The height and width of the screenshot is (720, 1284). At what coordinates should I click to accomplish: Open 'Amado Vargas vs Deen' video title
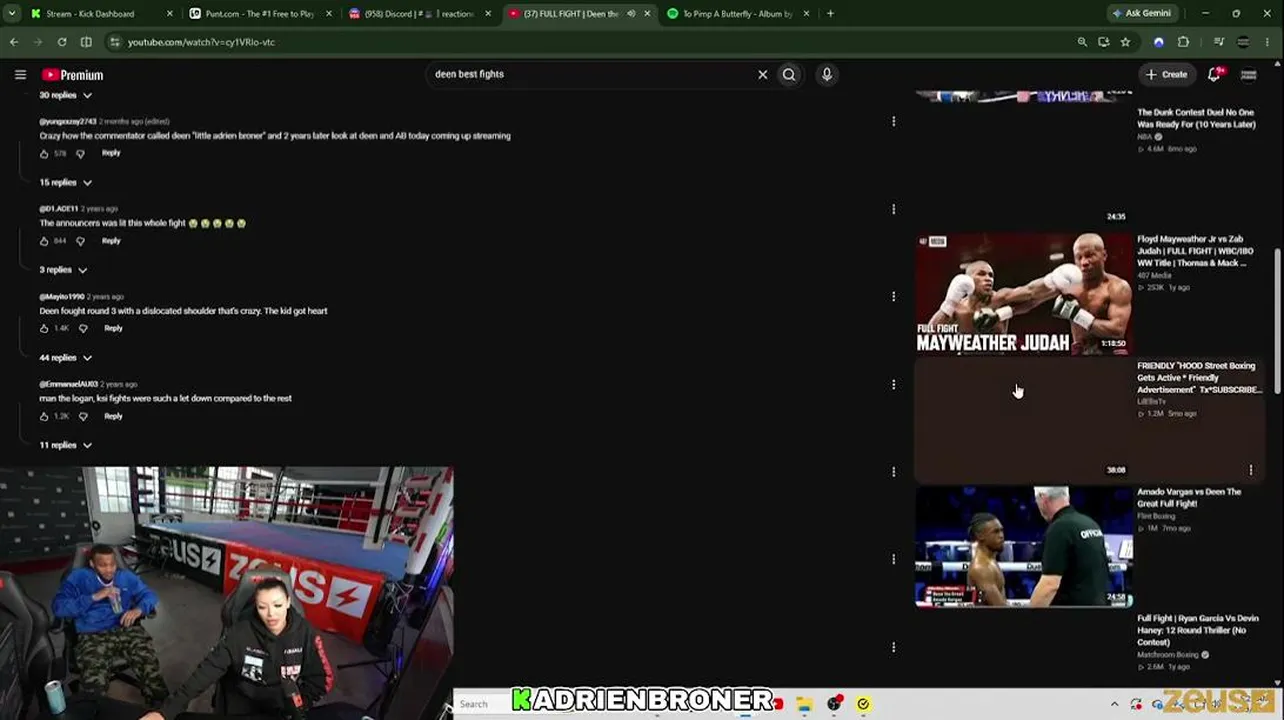coord(1189,498)
